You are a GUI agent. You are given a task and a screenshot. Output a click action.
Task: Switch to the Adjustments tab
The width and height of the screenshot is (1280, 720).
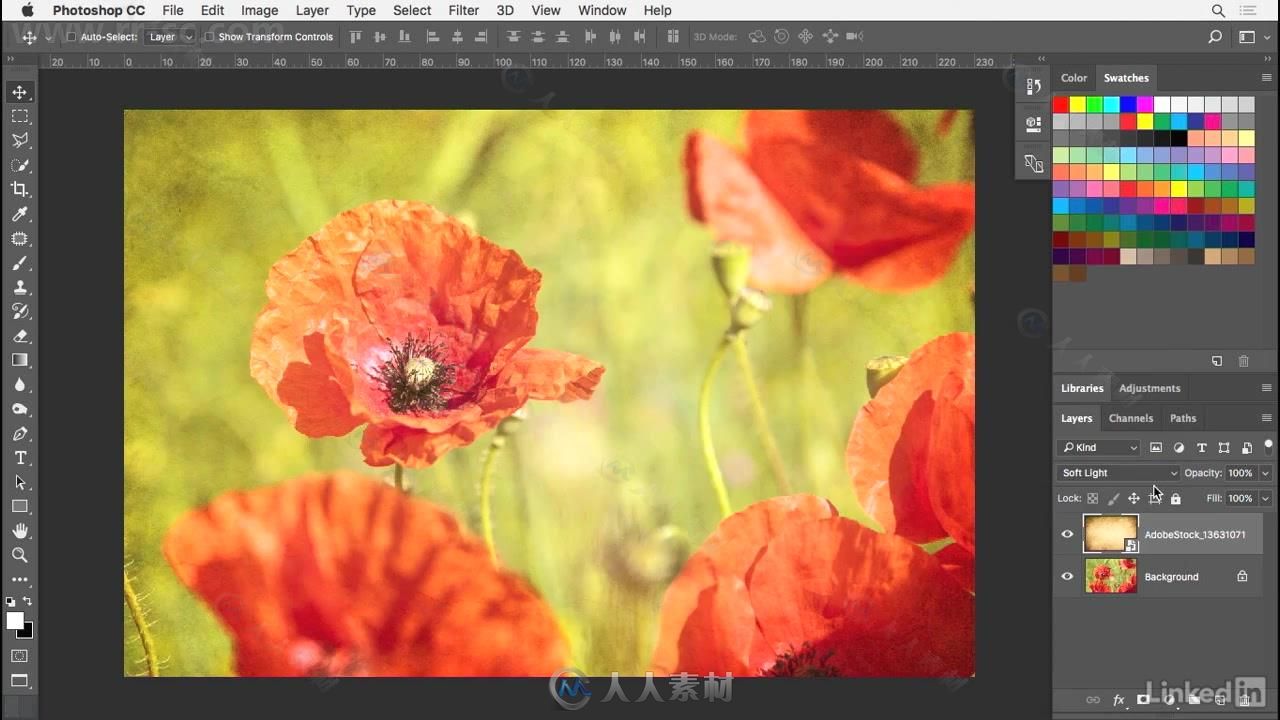(1149, 388)
